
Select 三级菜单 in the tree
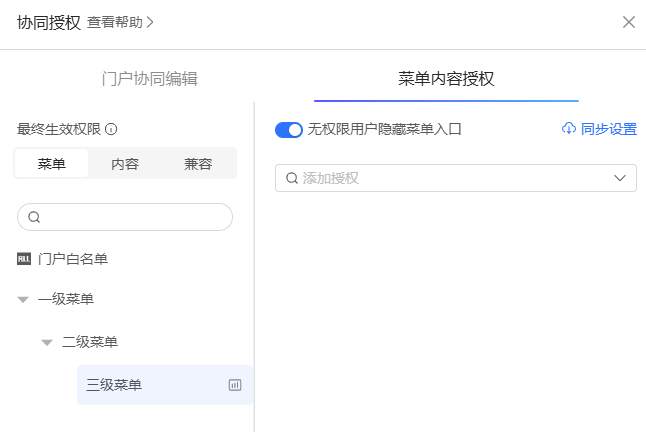click(x=114, y=385)
